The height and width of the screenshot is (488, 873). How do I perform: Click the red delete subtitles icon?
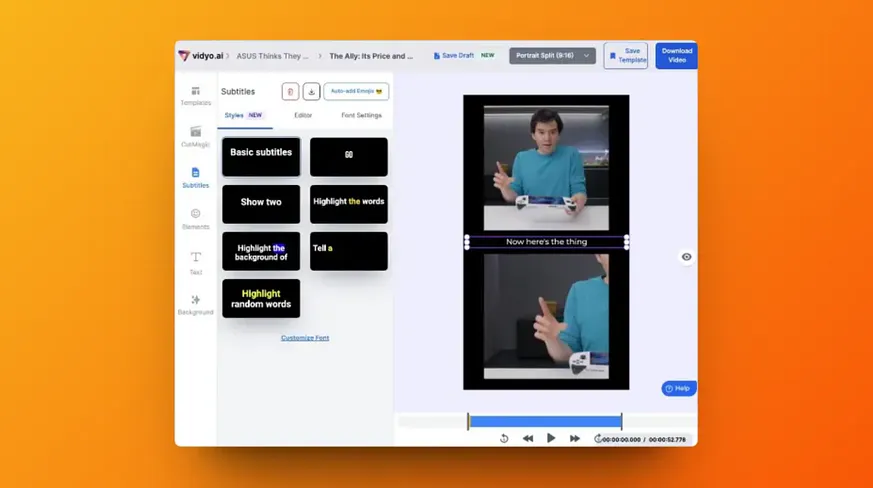(290, 91)
